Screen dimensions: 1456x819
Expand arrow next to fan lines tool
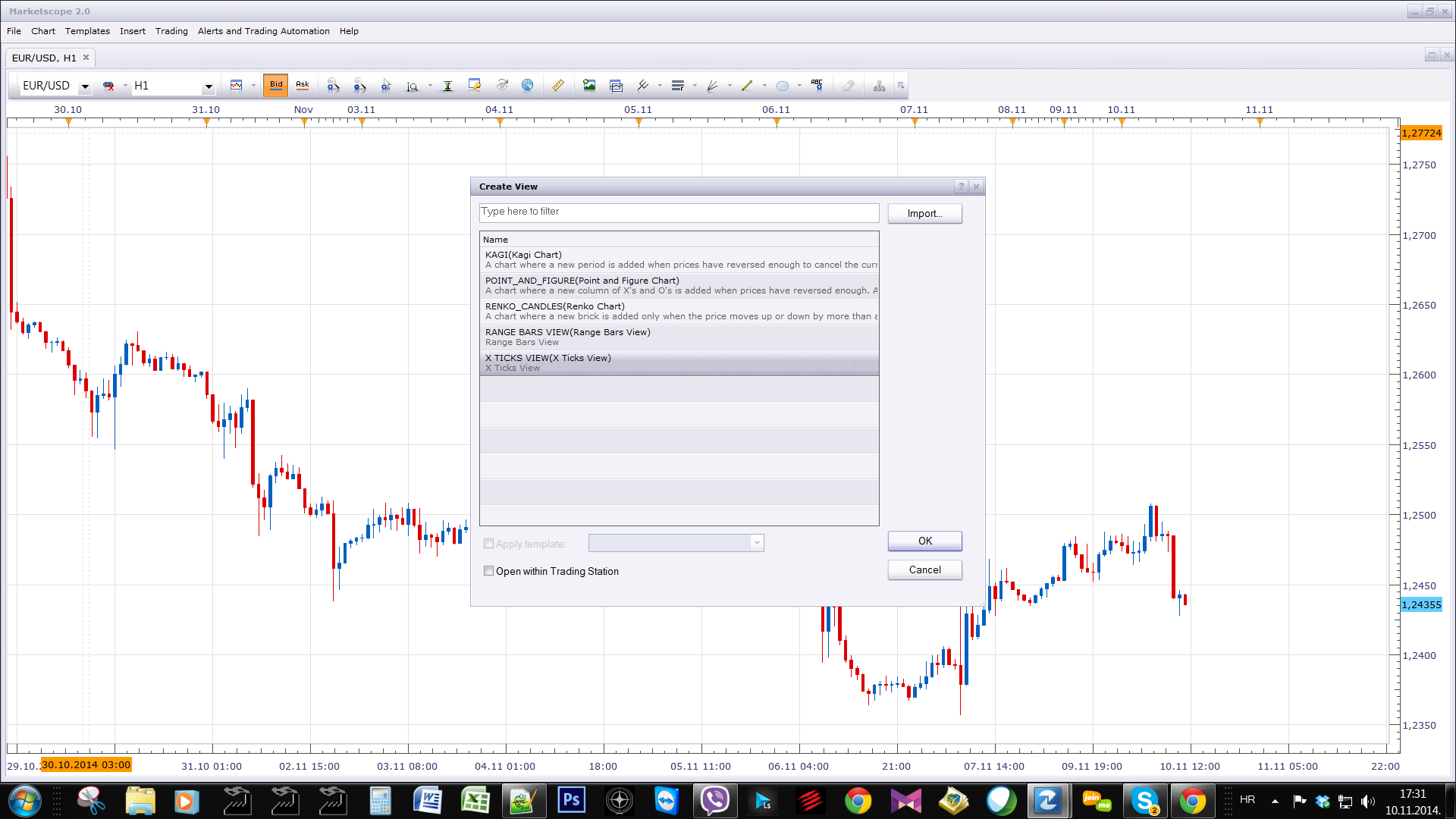coord(730,86)
